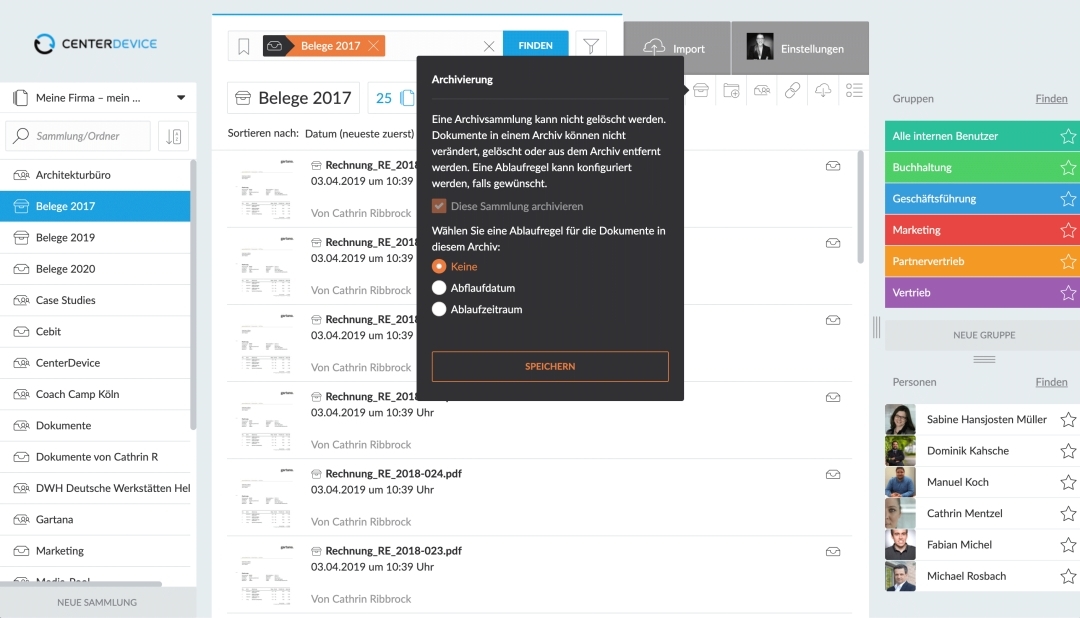Click the archive box icon in the toolbar

701,91
